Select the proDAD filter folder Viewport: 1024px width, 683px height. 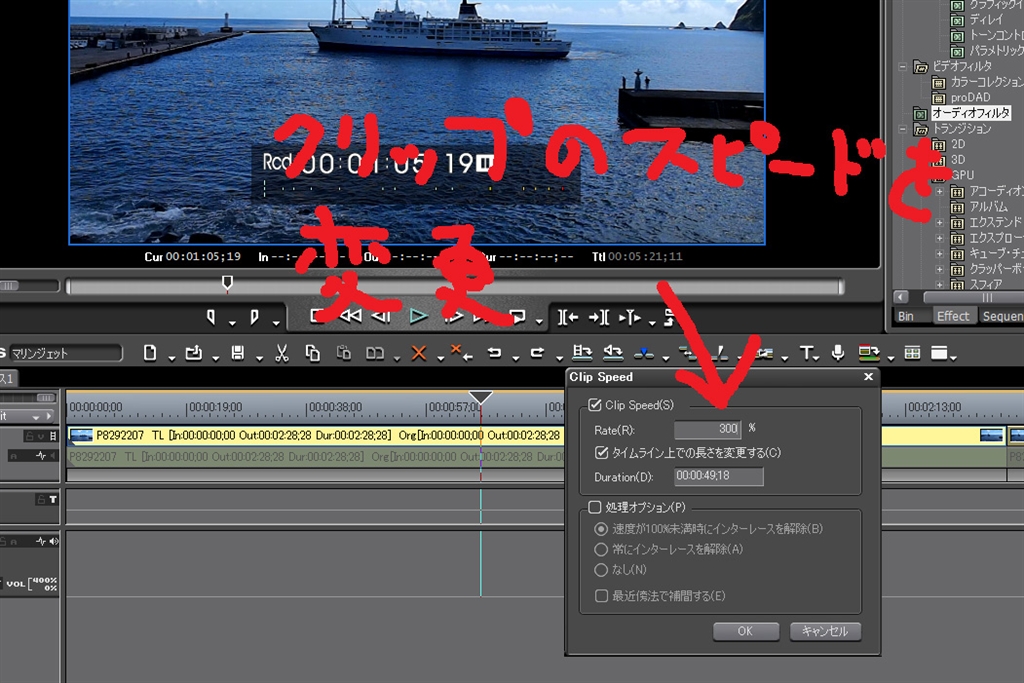click(970, 97)
